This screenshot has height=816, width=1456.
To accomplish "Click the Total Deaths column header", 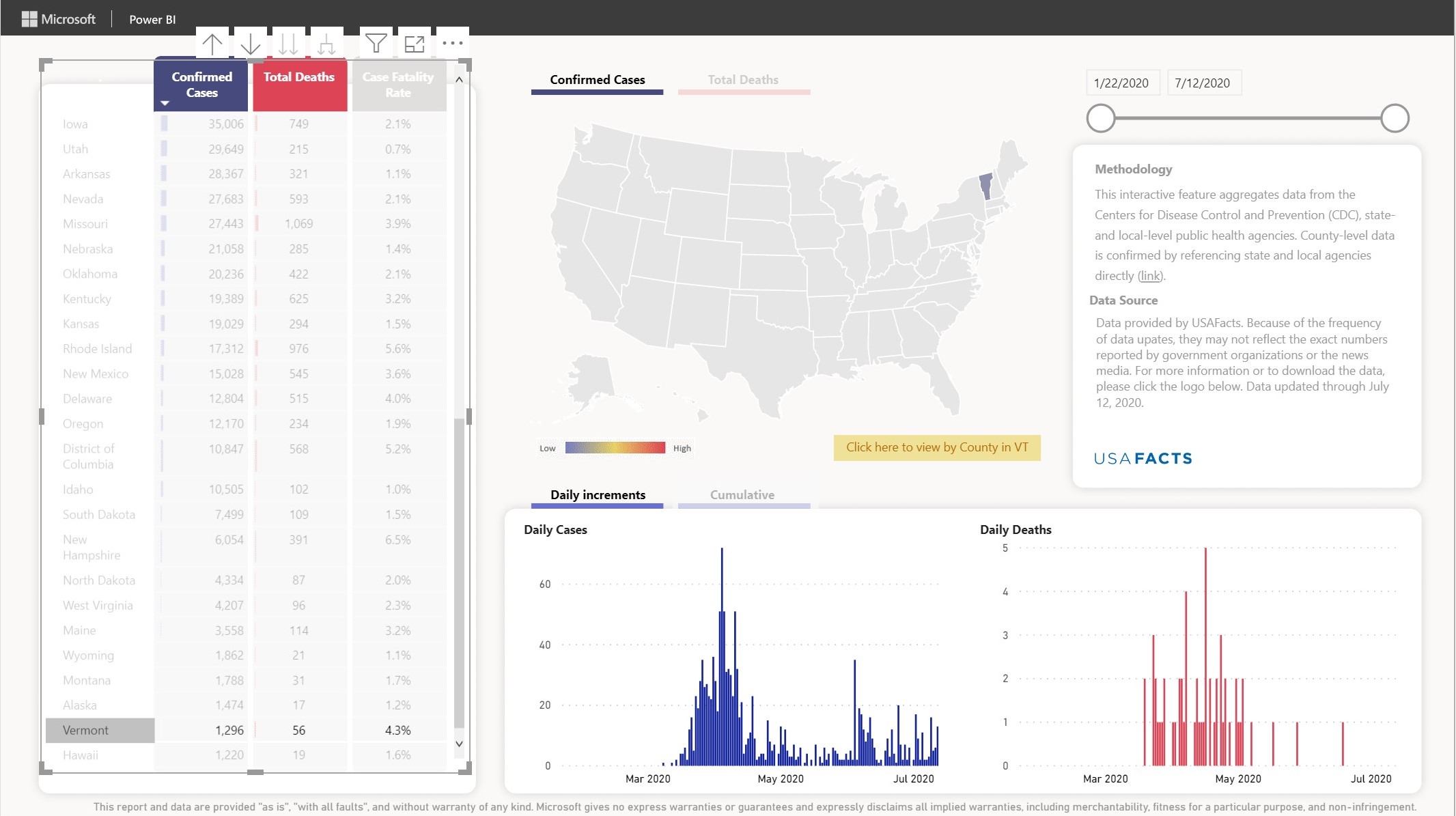I will tap(299, 77).
